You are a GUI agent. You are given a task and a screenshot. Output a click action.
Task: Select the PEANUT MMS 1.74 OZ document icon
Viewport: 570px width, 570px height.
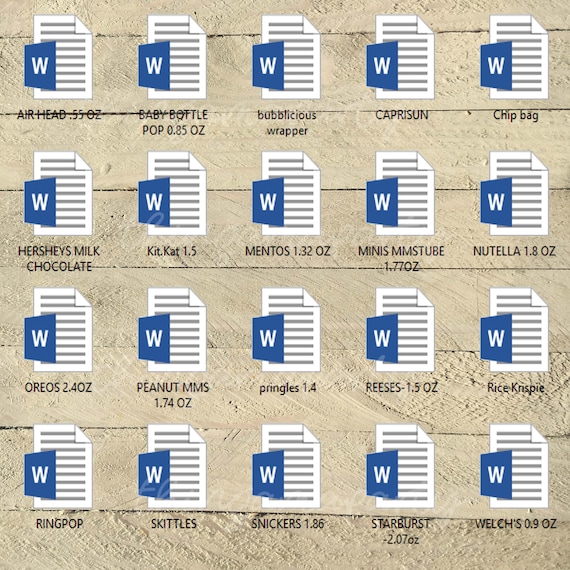(x=172, y=329)
